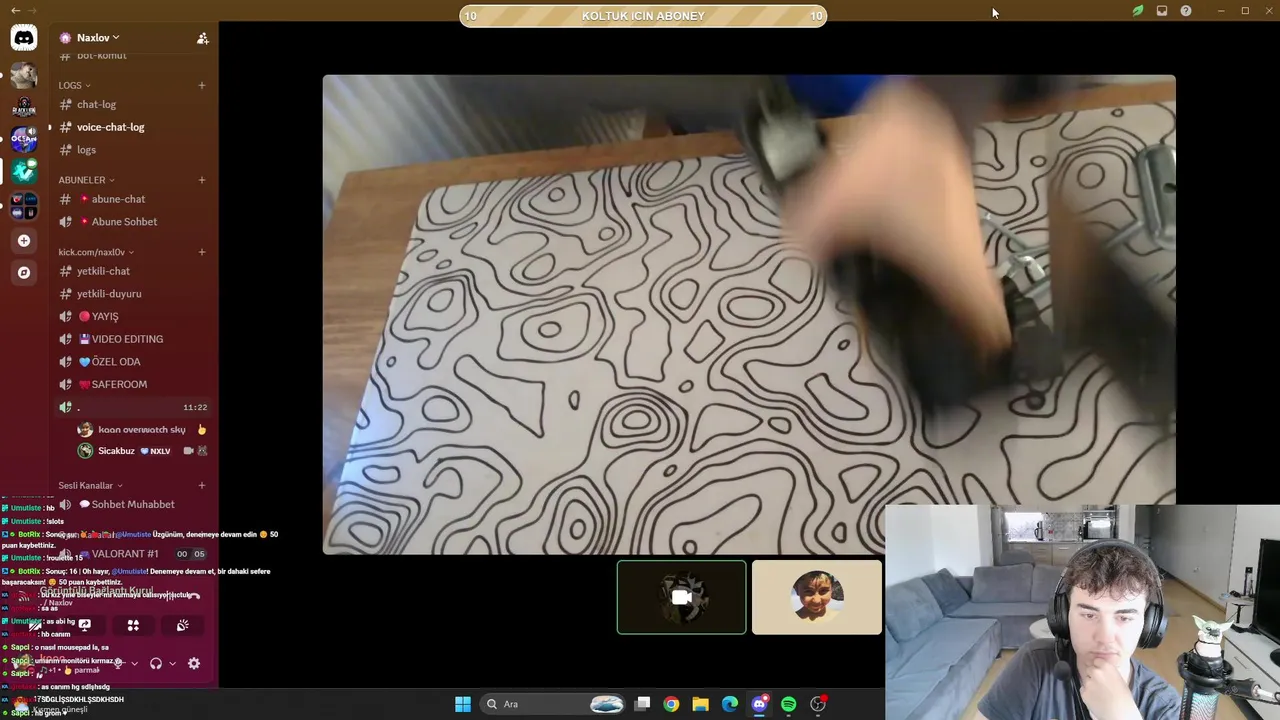Focus the child avatar participant tile
This screenshot has height=720, width=1280.
(817, 597)
